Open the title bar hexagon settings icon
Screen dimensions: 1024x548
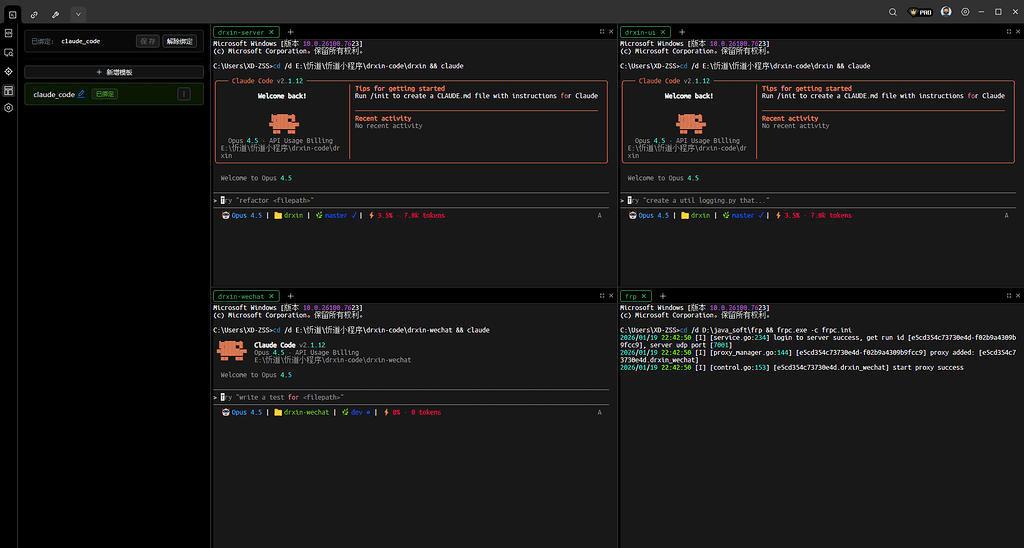[965, 12]
